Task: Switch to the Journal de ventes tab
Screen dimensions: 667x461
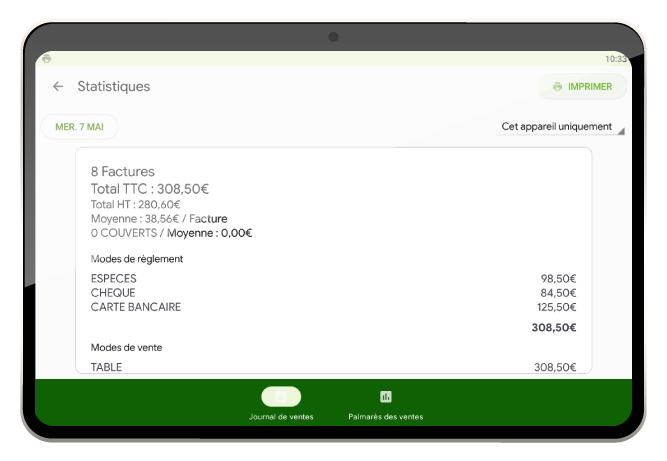Action: tap(281, 404)
